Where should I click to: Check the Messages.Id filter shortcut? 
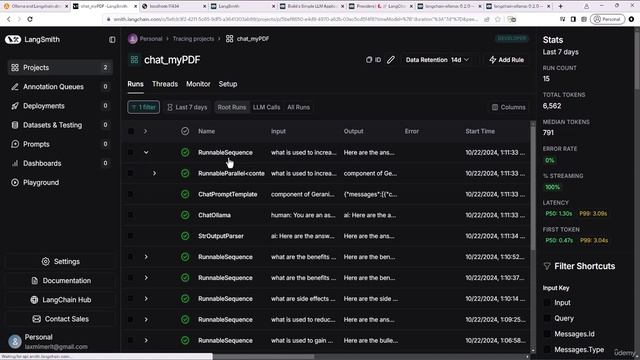coord(547,333)
